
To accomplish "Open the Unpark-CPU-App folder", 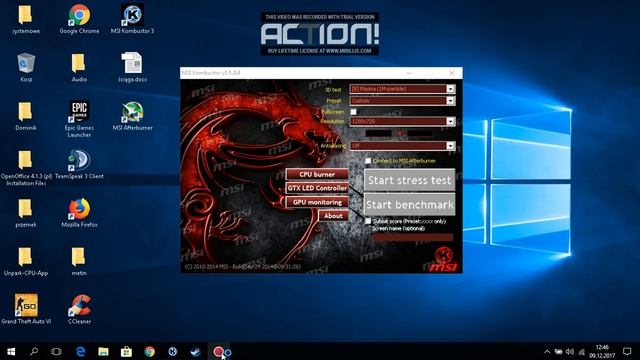I will [26, 261].
